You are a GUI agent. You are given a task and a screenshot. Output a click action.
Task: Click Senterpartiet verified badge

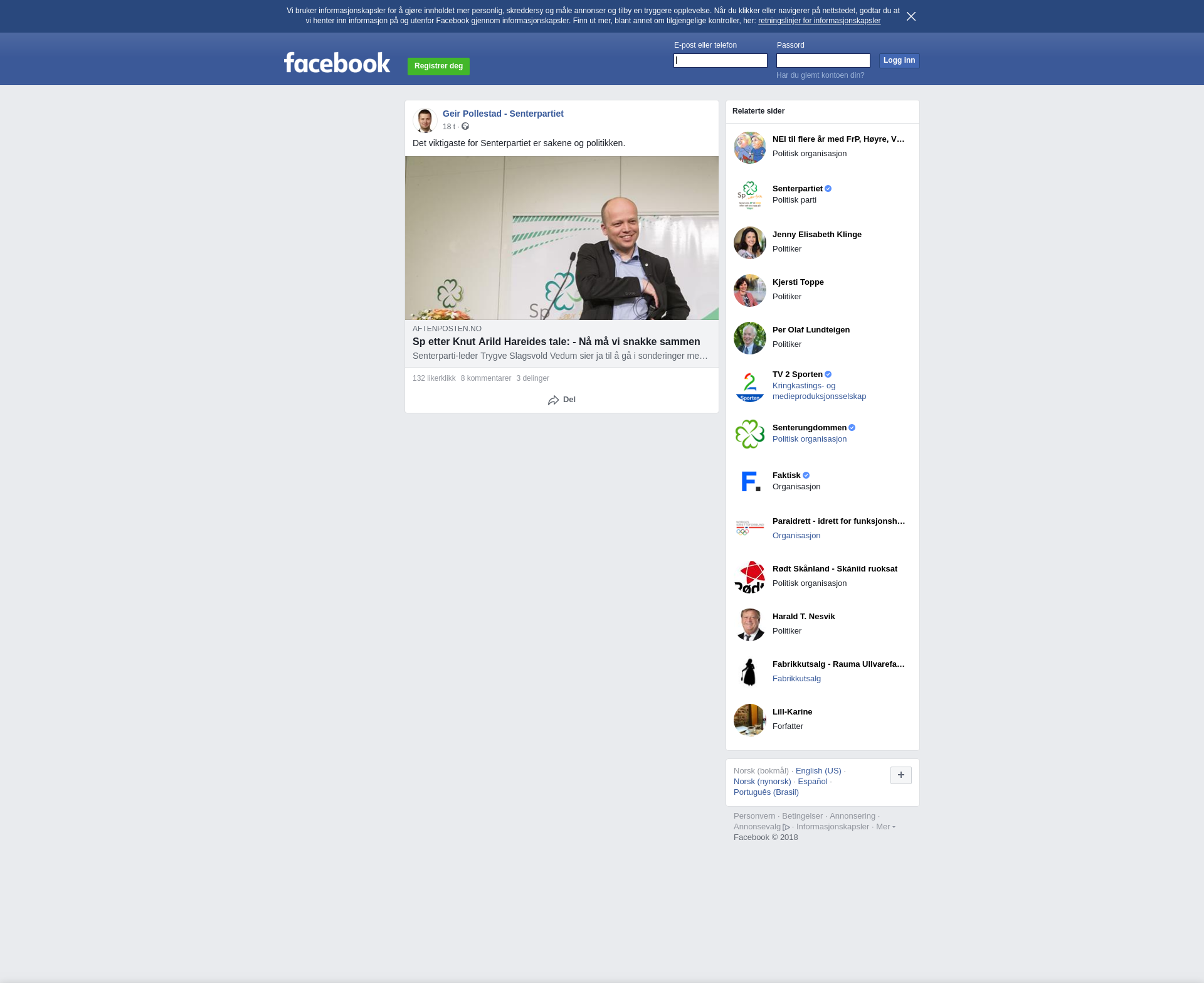828,189
